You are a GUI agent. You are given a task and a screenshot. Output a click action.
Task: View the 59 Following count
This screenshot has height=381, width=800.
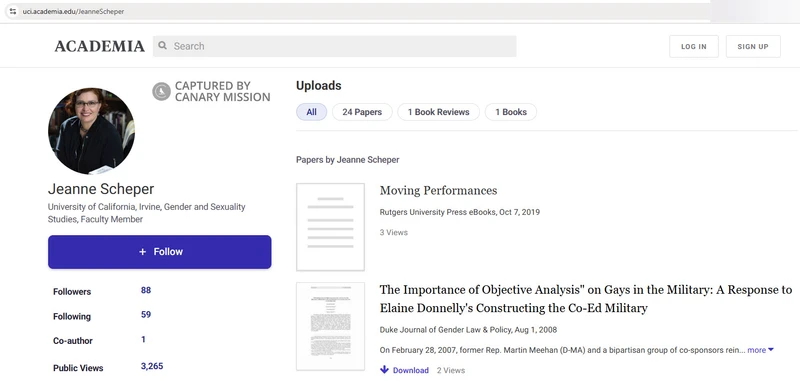[x=146, y=315]
